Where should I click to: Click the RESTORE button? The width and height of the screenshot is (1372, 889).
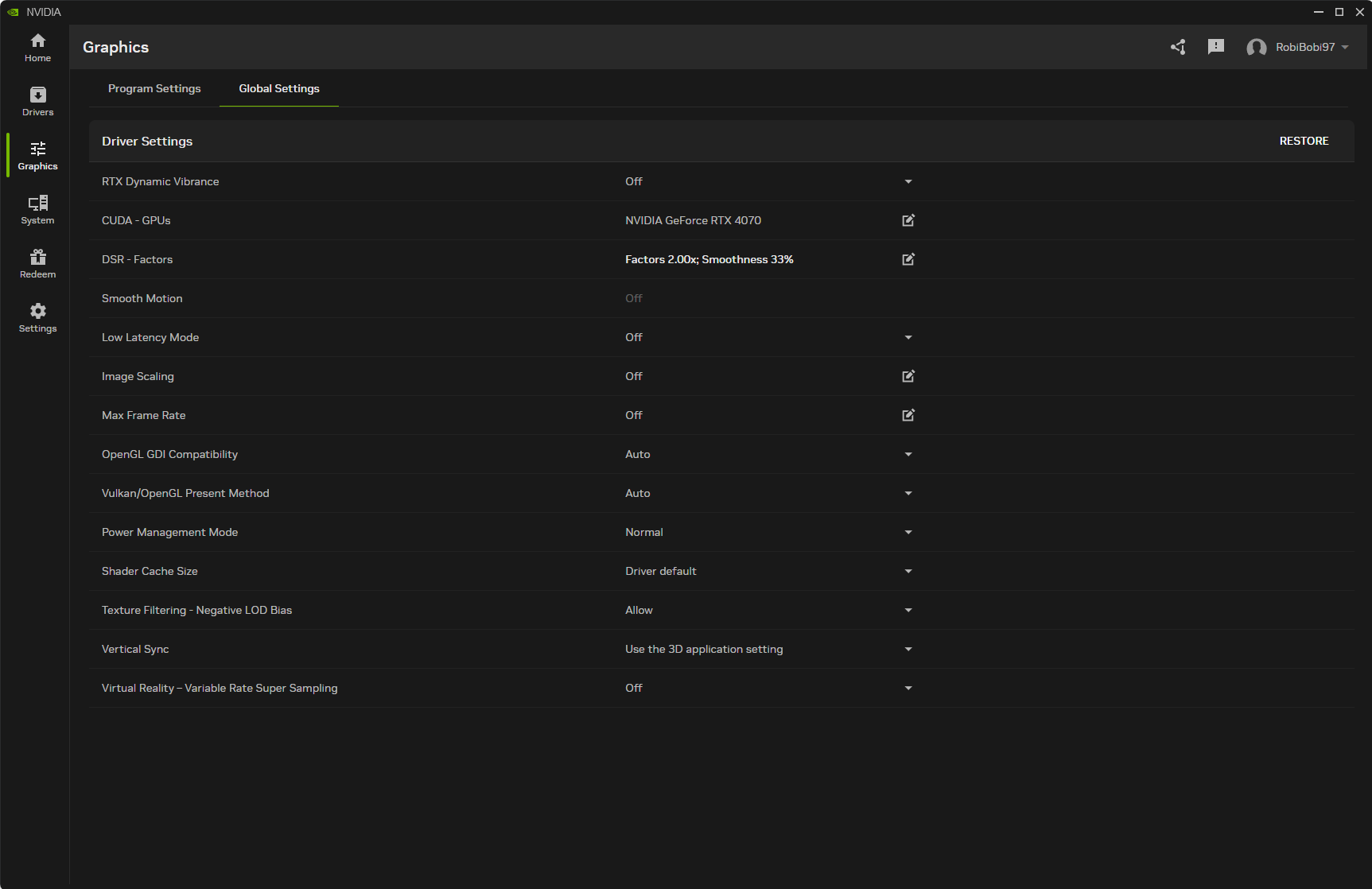pos(1304,141)
